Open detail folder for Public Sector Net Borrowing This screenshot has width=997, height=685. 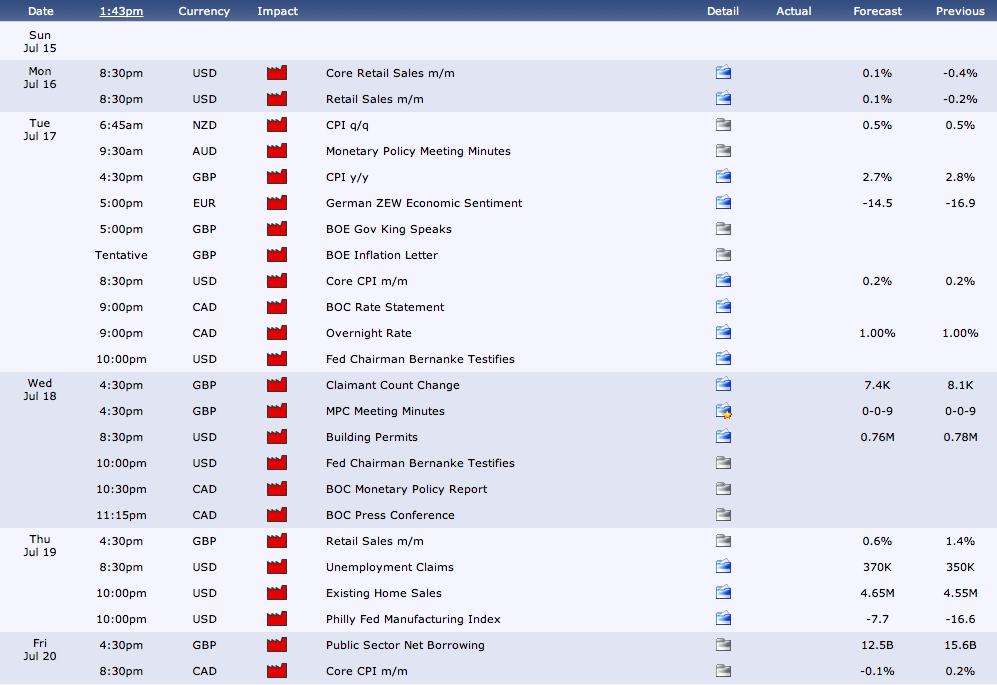pos(723,645)
